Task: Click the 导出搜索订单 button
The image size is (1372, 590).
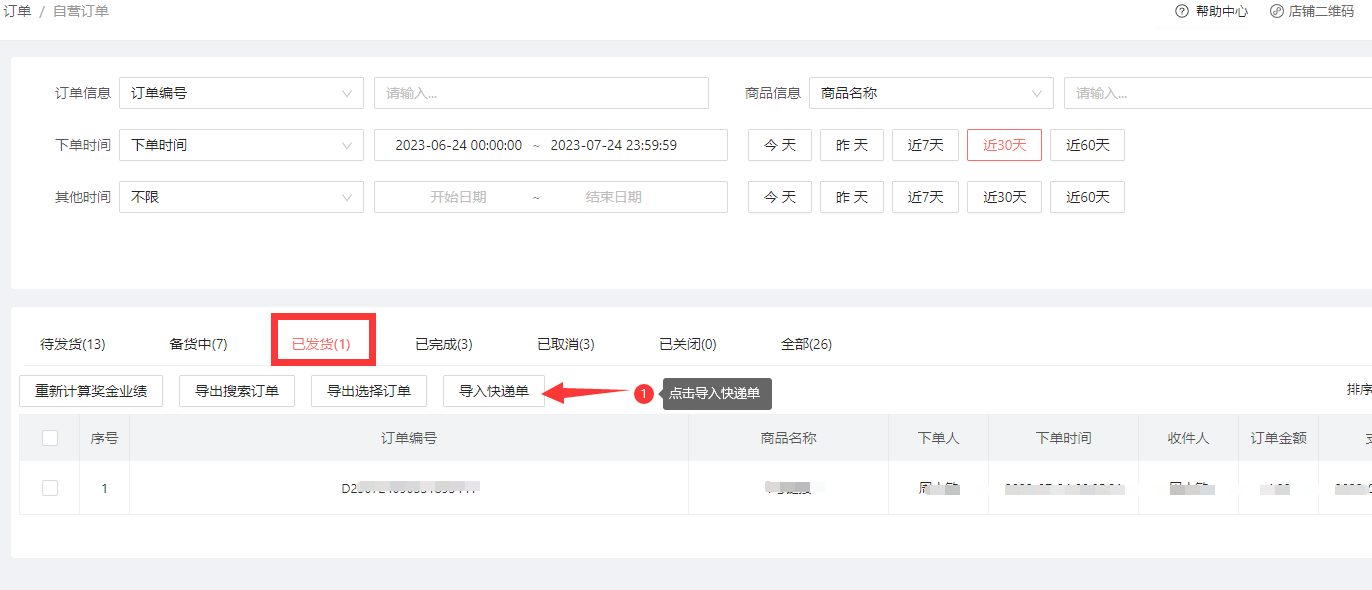Action: click(x=237, y=391)
